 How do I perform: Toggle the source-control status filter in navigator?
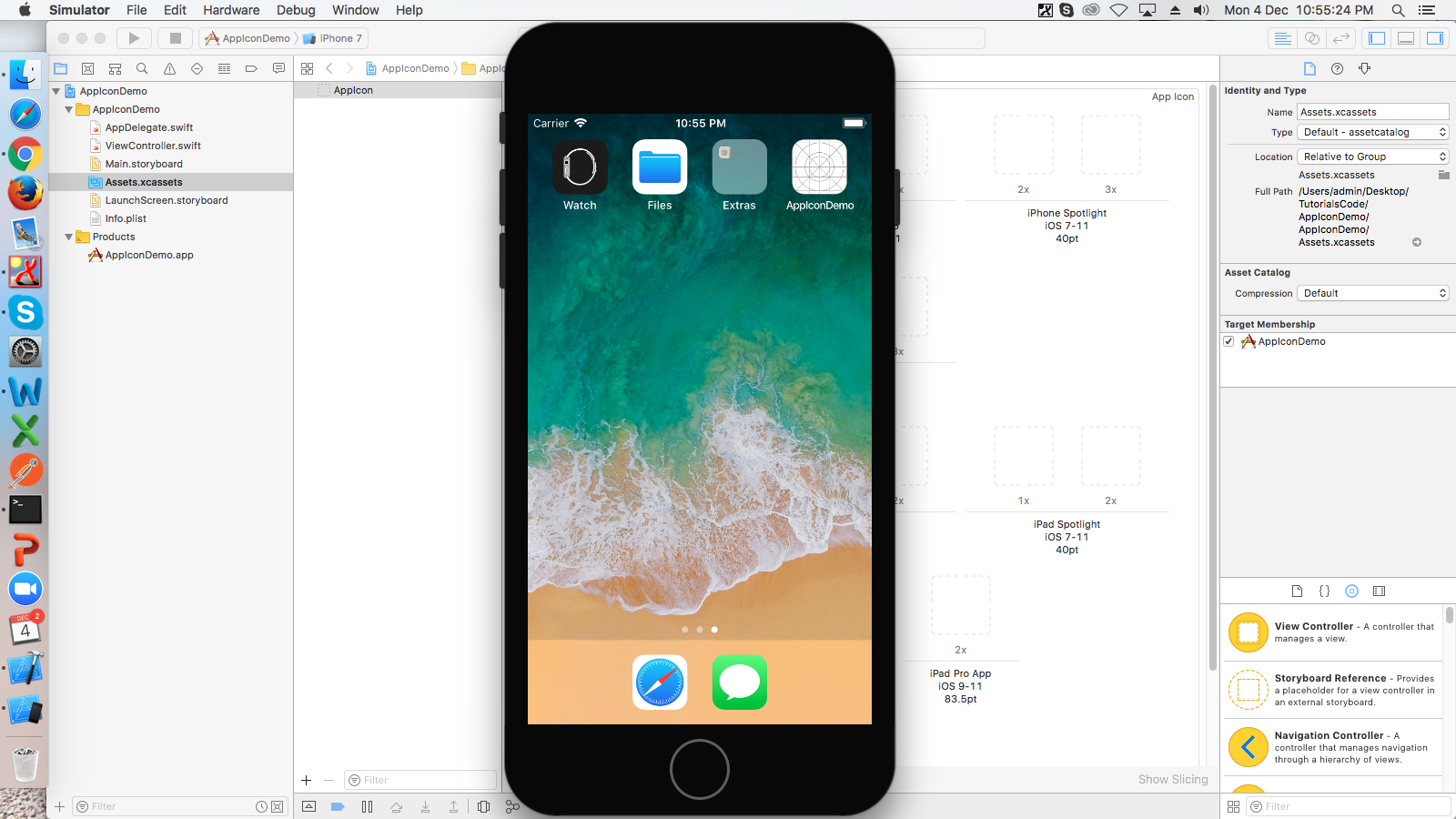coord(278,806)
